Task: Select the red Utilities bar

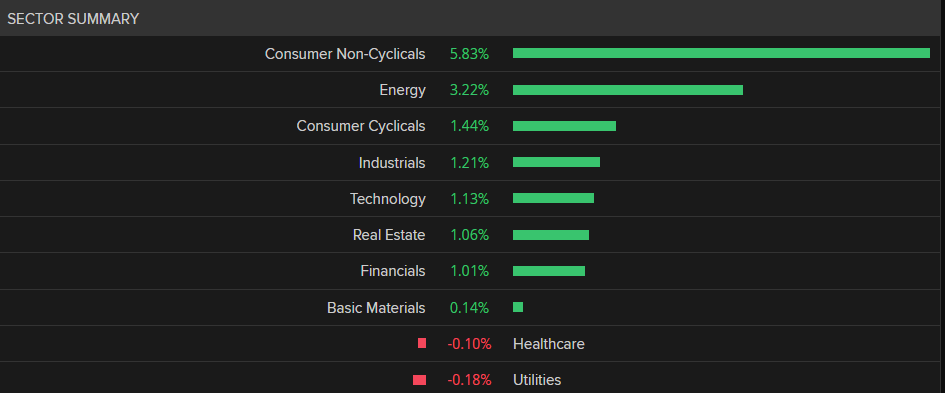Action: point(419,380)
